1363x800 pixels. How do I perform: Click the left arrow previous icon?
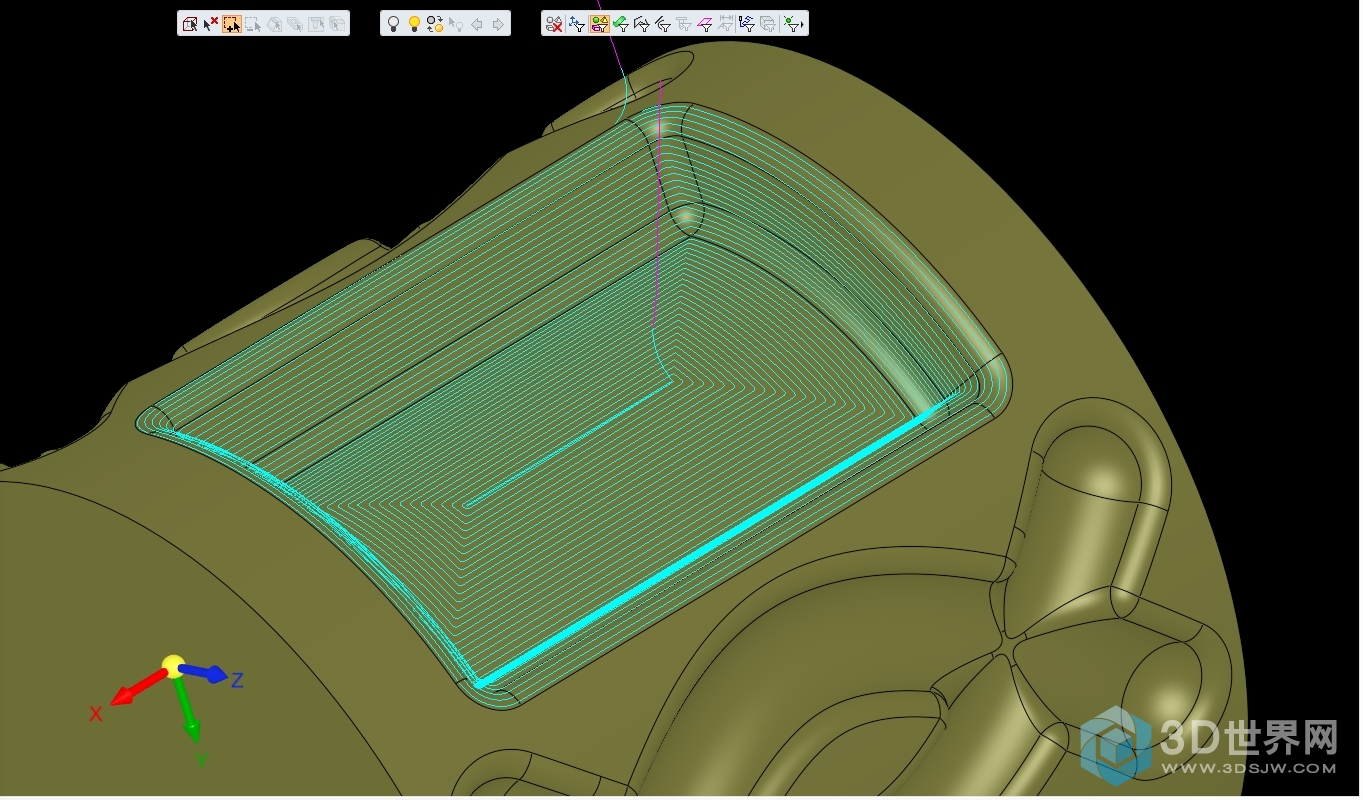[477, 24]
